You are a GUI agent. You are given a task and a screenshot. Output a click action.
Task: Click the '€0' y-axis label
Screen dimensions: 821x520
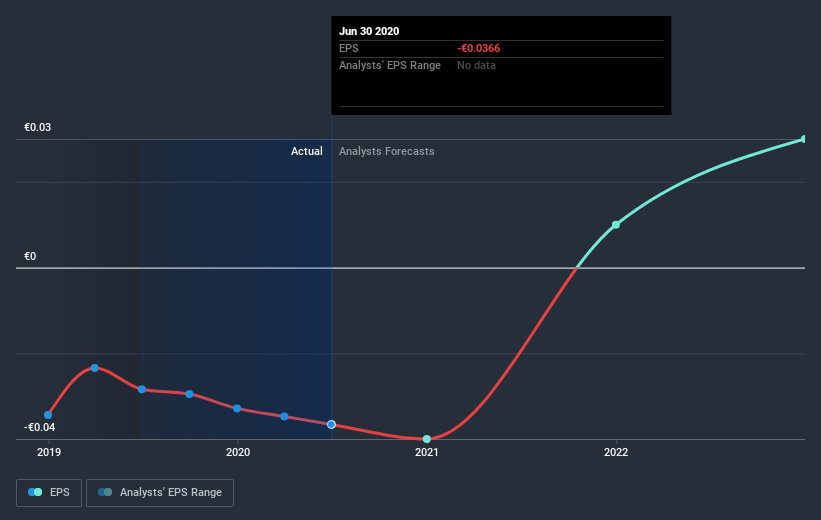[x=30, y=256]
